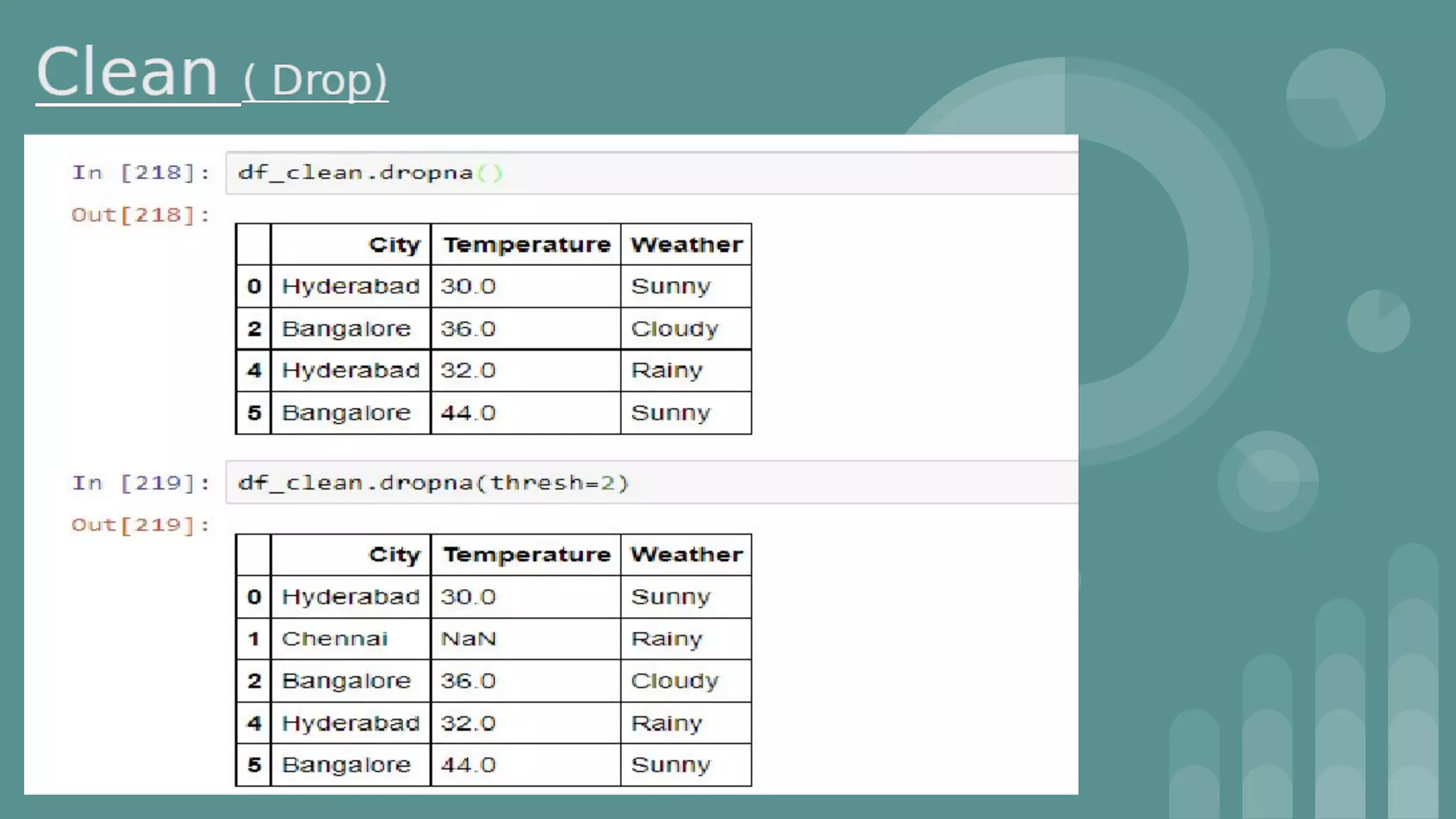Click Temperature header in first table

(526, 245)
